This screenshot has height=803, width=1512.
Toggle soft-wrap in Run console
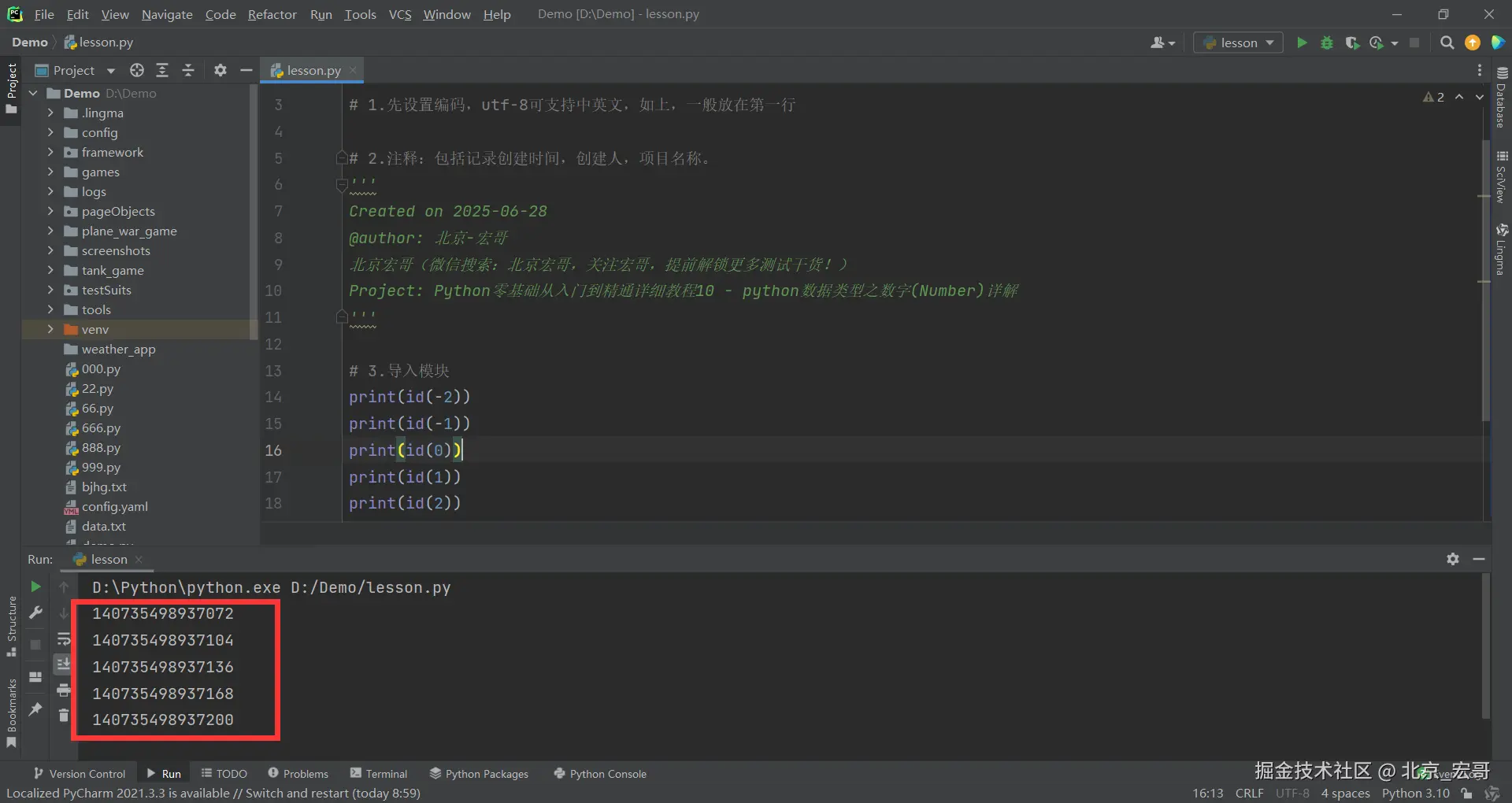[x=64, y=638]
